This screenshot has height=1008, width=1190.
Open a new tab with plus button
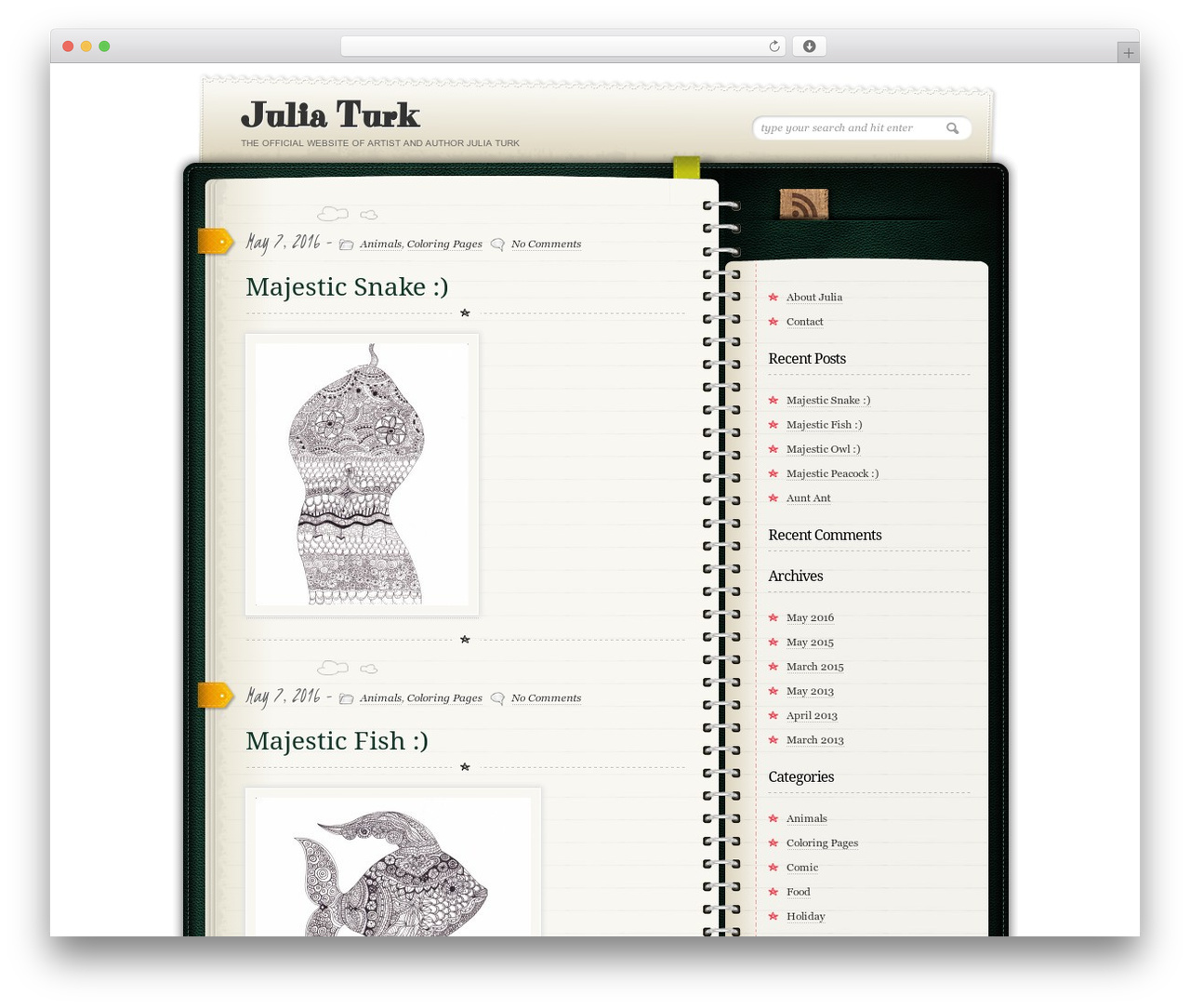[1128, 53]
